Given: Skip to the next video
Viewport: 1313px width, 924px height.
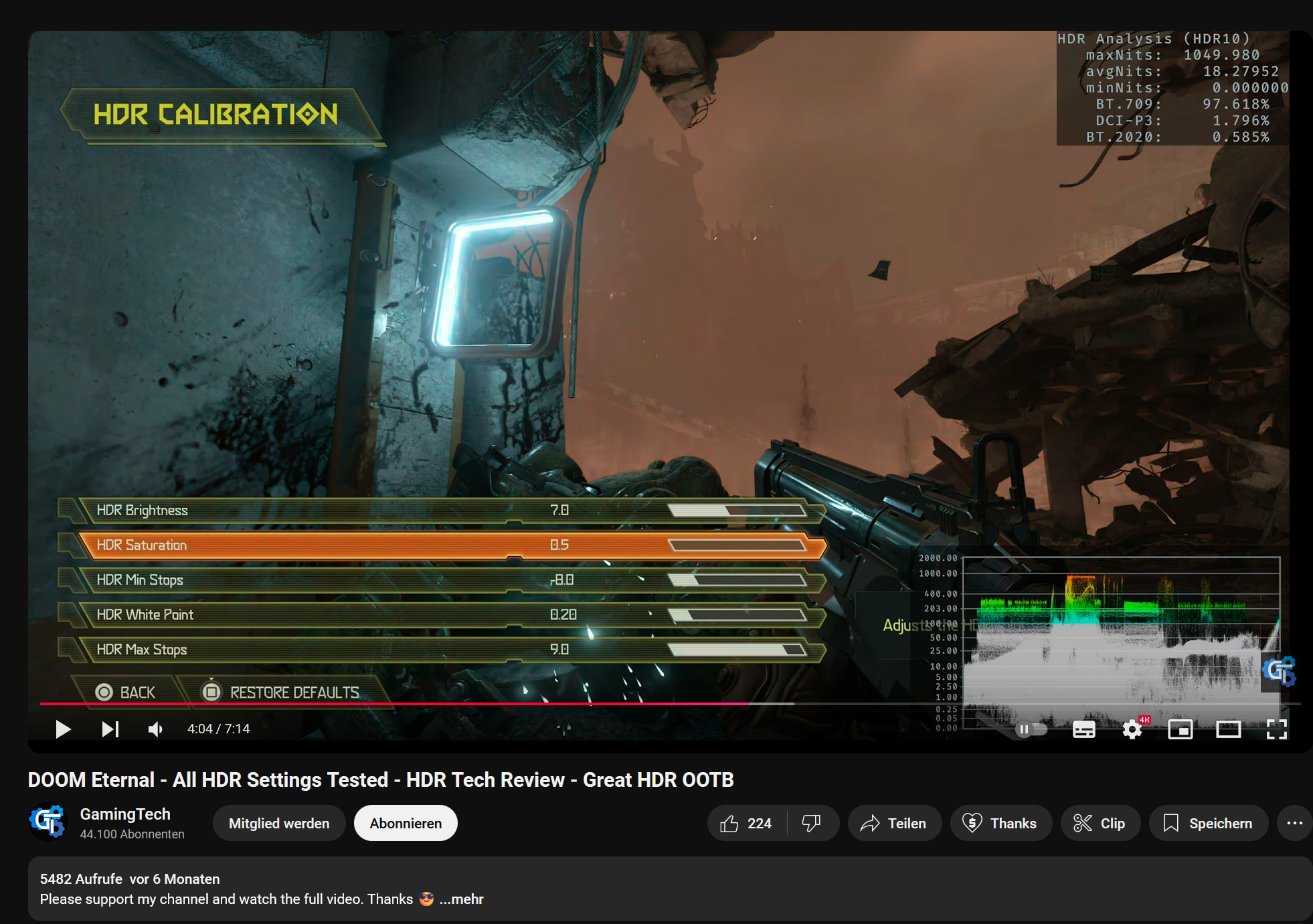Looking at the screenshot, I should tap(110, 729).
